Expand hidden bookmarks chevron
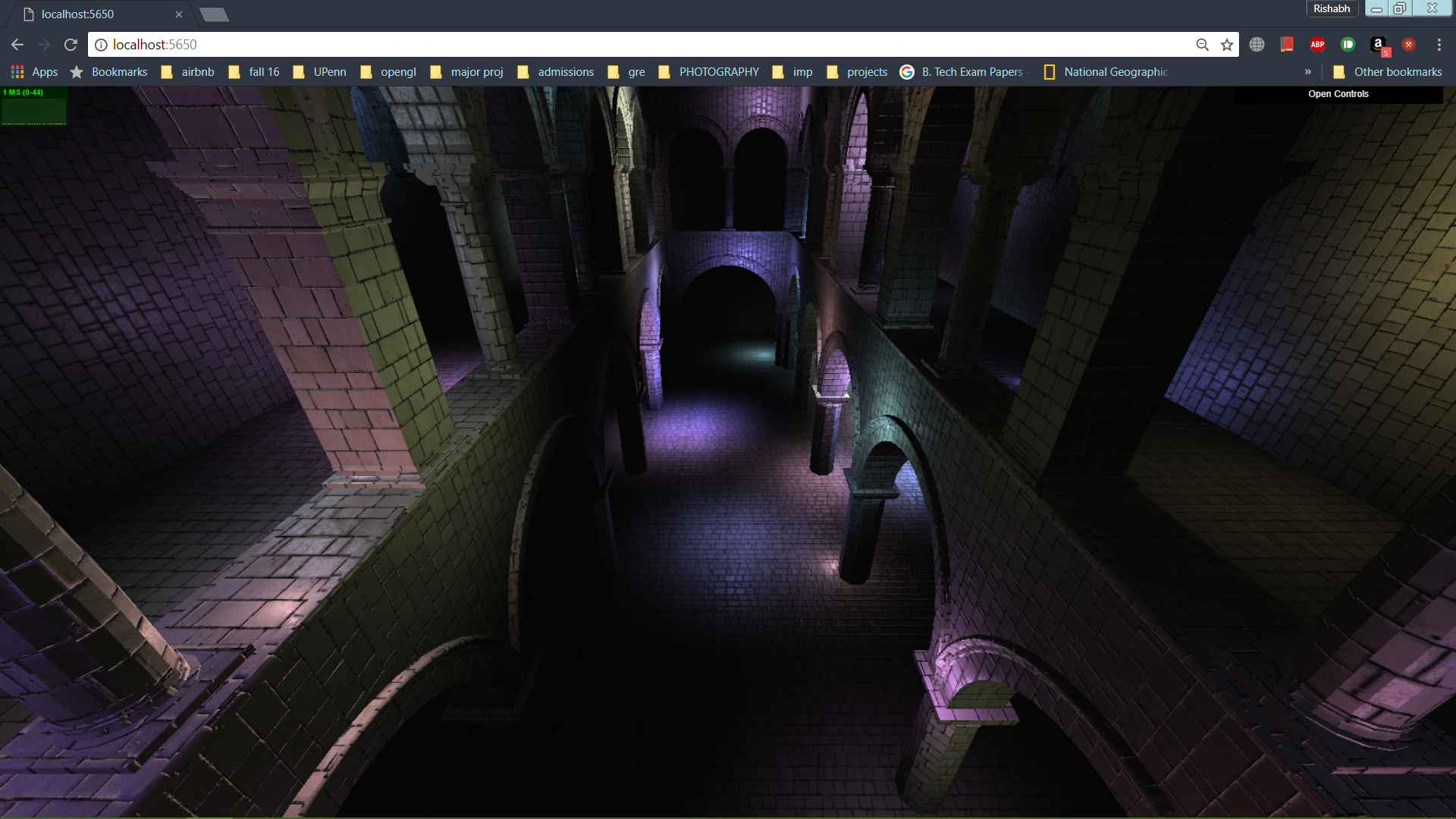 pyautogui.click(x=1307, y=72)
